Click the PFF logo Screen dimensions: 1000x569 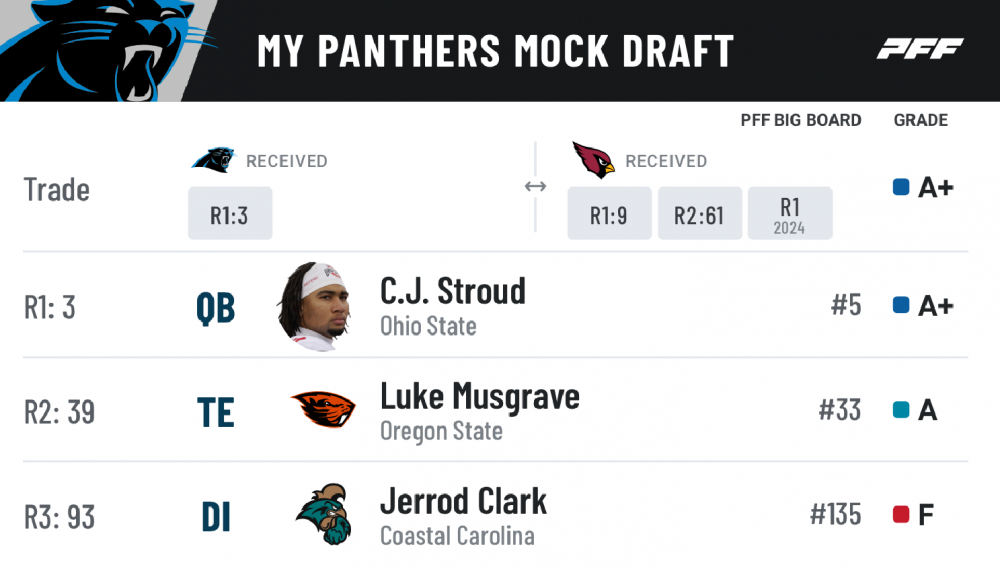pos(919,49)
